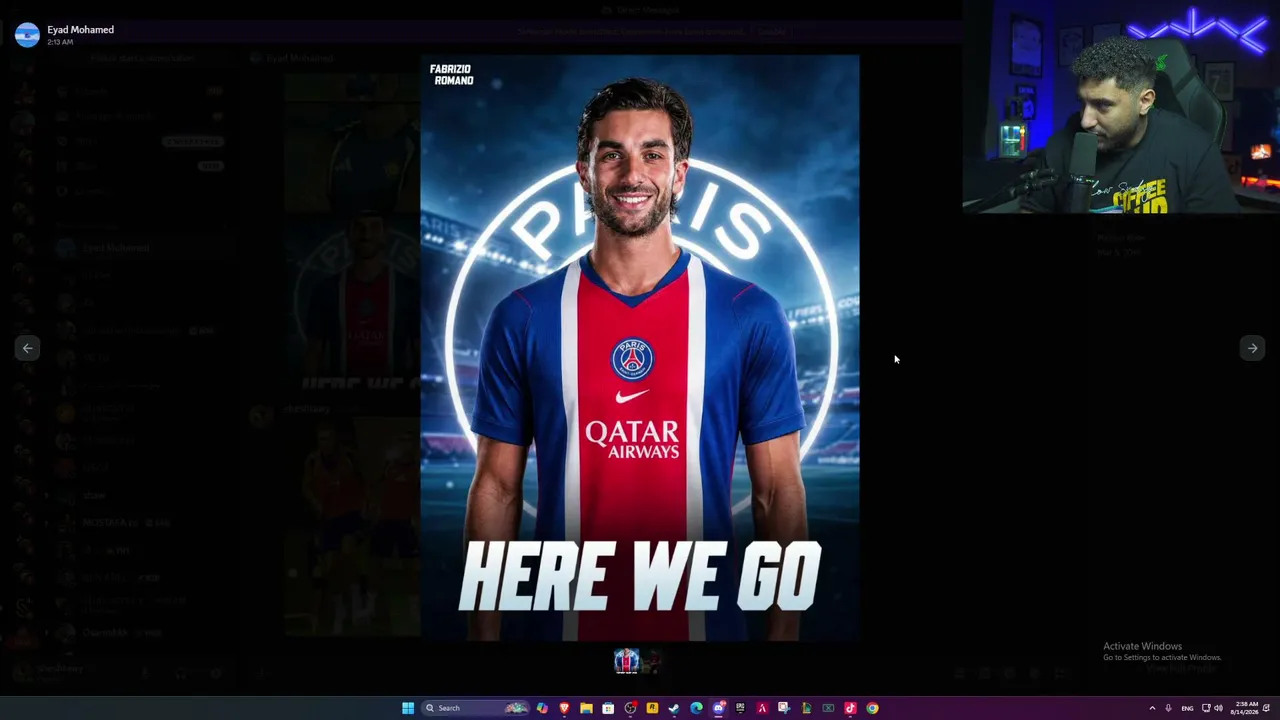Click the sender name Eyad Mohamed
1280x720 pixels.
point(80,30)
